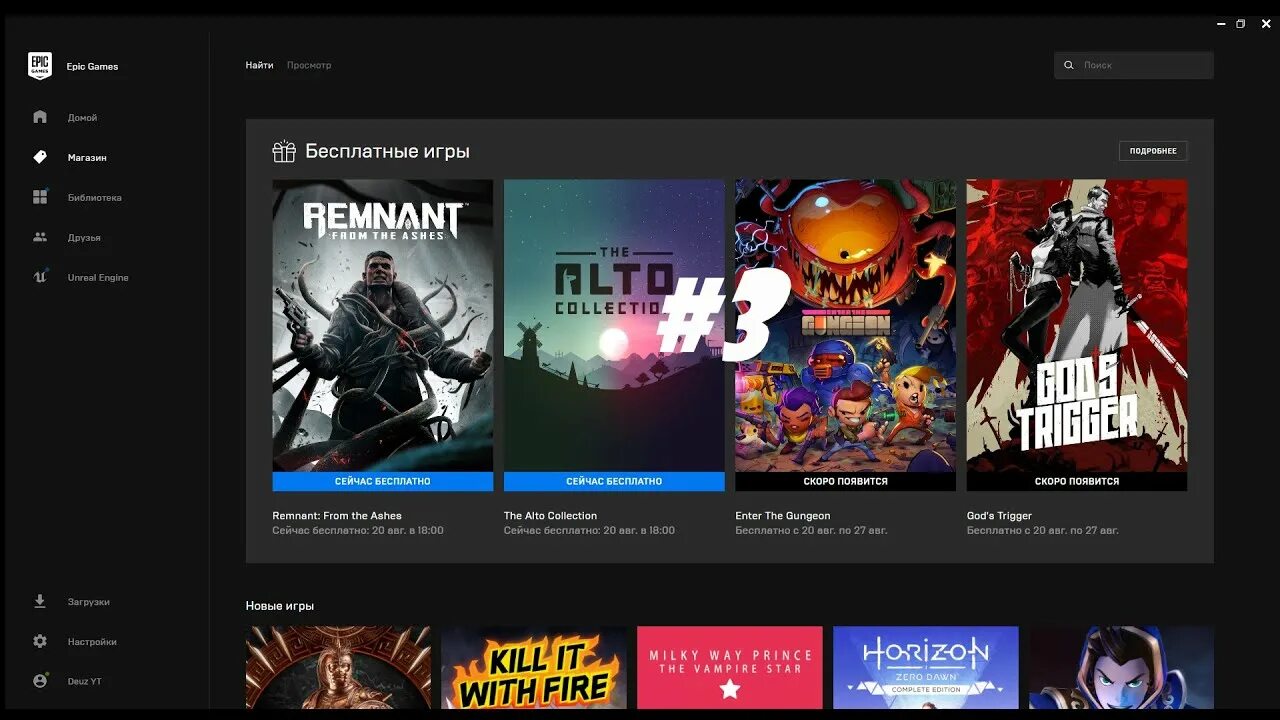Select the Магазин store tag icon
Screen dimensions: 1280x720
click(40, 157)
